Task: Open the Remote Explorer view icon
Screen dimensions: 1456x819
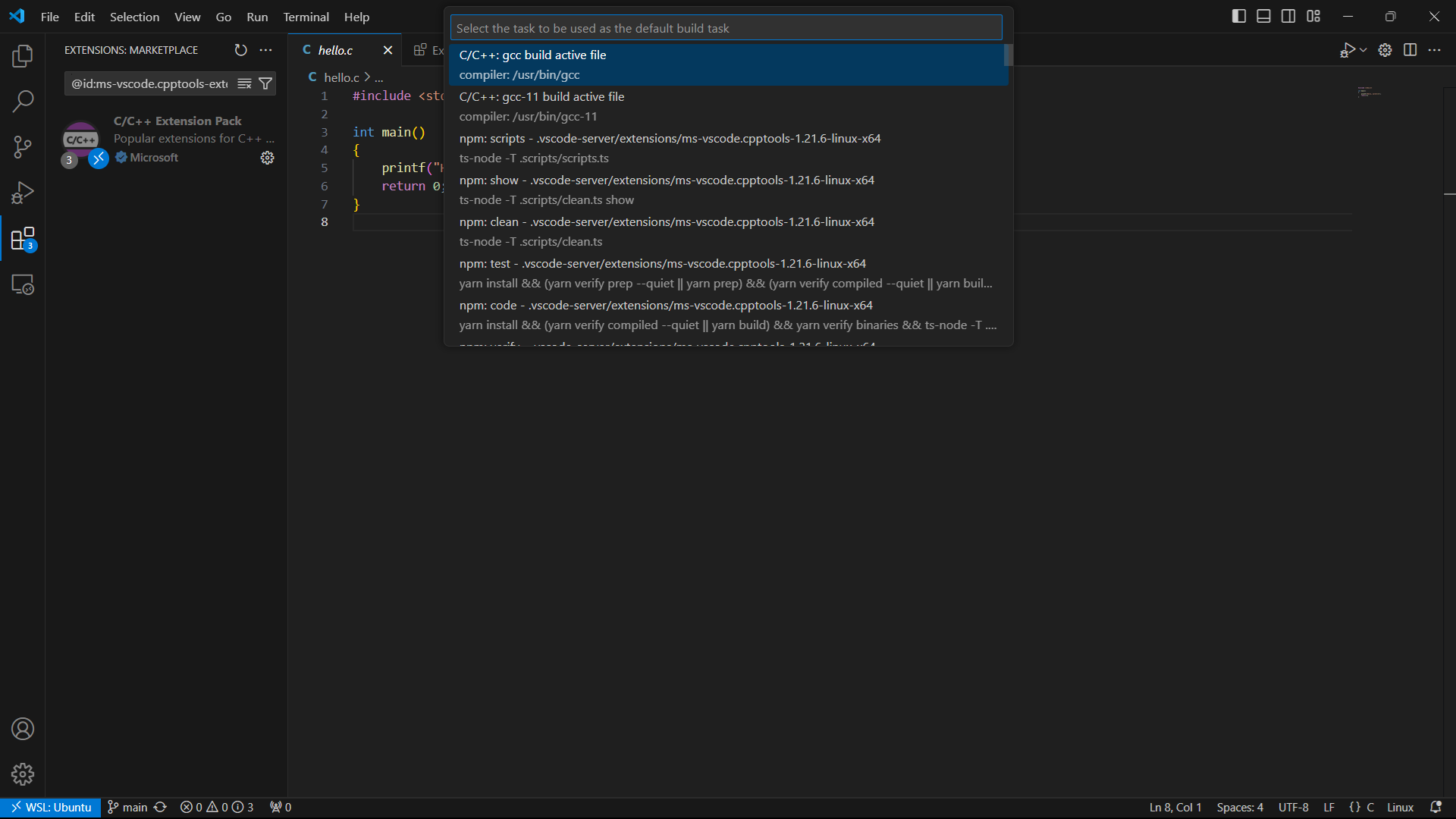Action: tap(23, 284)
